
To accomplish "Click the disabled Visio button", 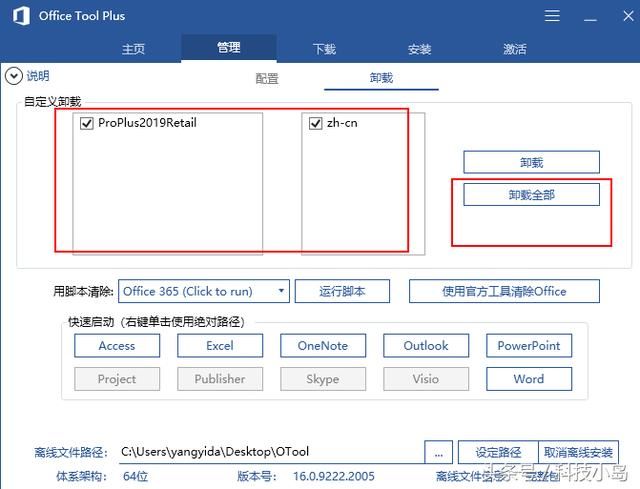I will point(426,379).
